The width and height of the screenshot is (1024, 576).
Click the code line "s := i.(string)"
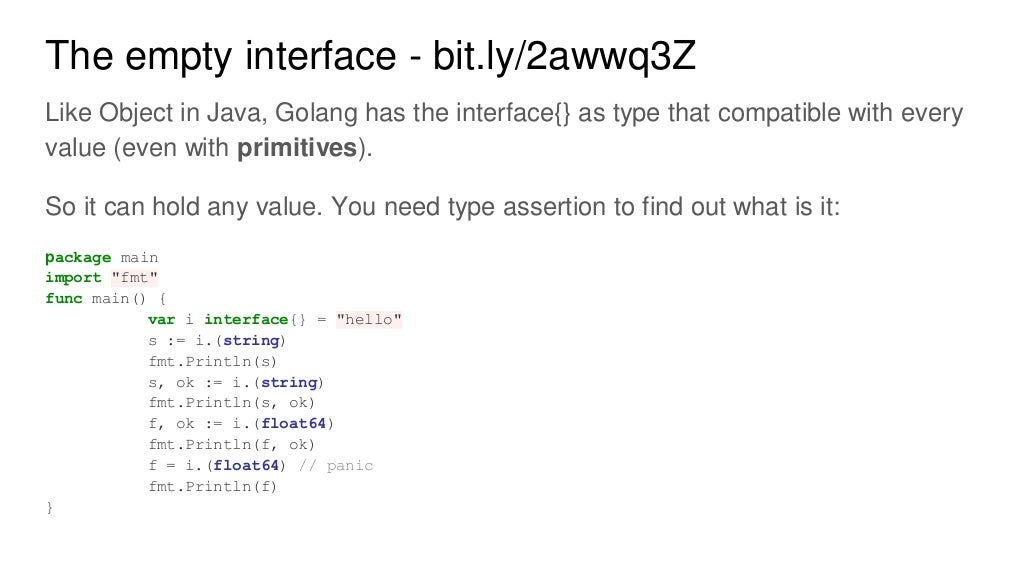(223, 340)
